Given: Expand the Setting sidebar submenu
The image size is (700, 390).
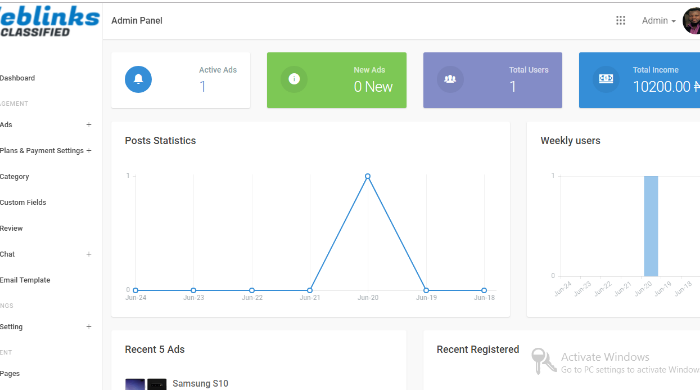Looking at the screenshot, I should pos(89,327).
